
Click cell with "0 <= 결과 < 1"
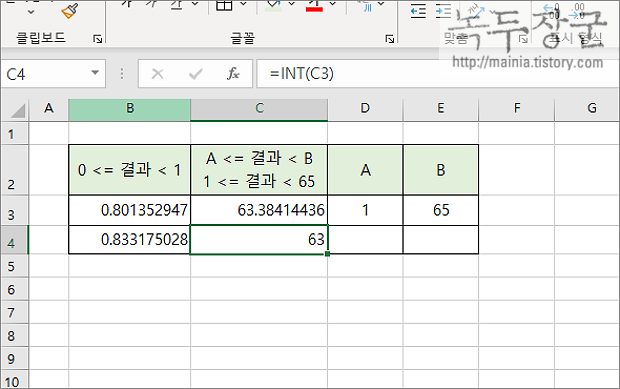tap(130, 170)
